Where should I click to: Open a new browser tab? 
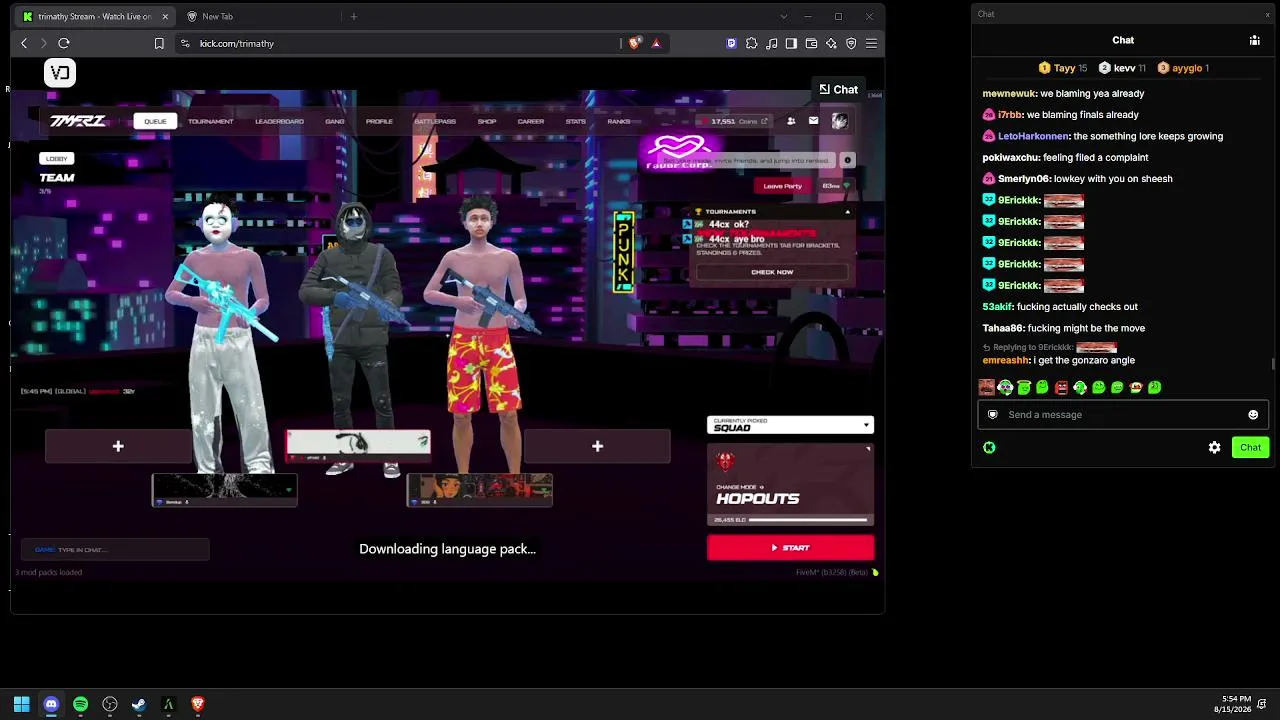click(354, 16)
